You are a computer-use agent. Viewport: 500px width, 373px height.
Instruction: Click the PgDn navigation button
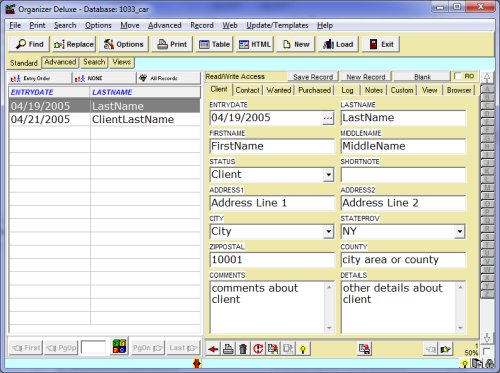(148, 348)
